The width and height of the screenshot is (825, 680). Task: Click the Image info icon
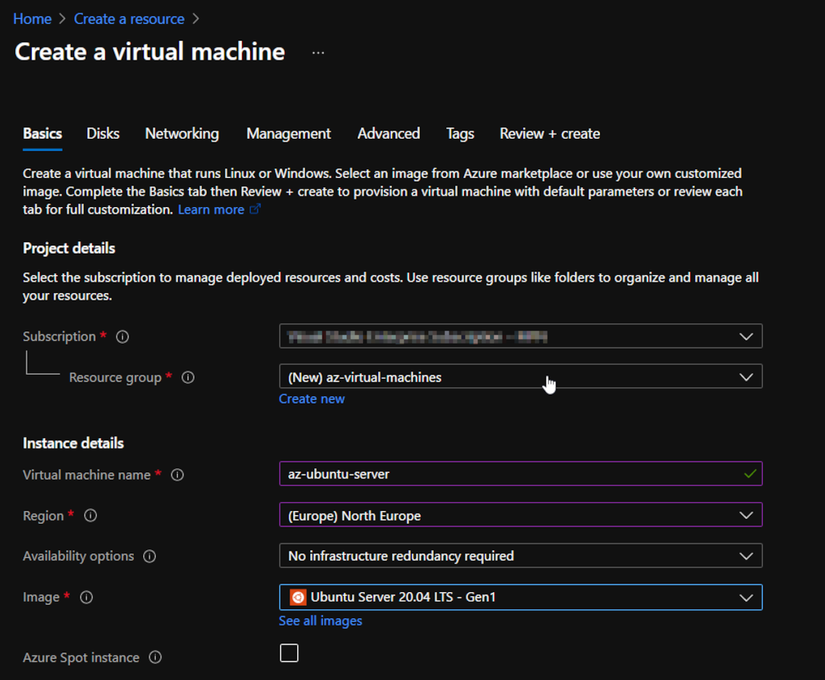(x=86, y=597)
